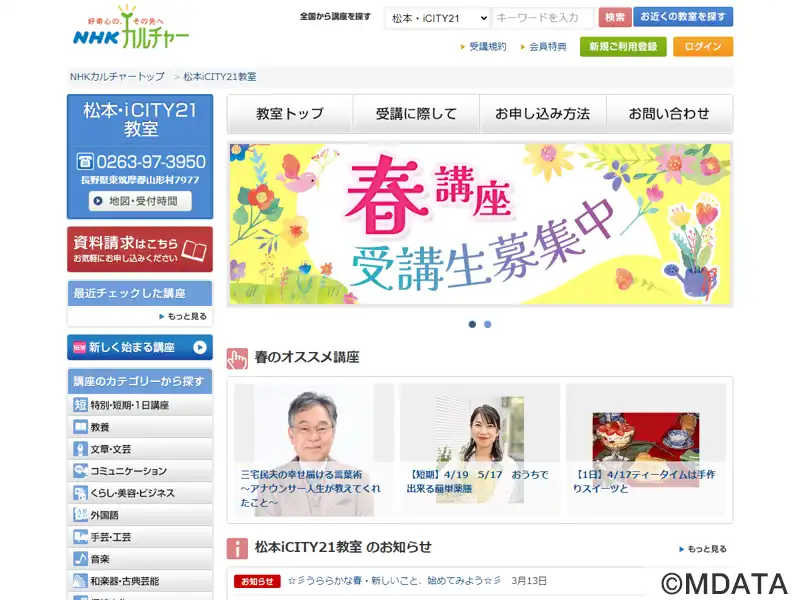
Task: Select the 和楽器・古典芸能 category
Action: [x=140, y=581]
